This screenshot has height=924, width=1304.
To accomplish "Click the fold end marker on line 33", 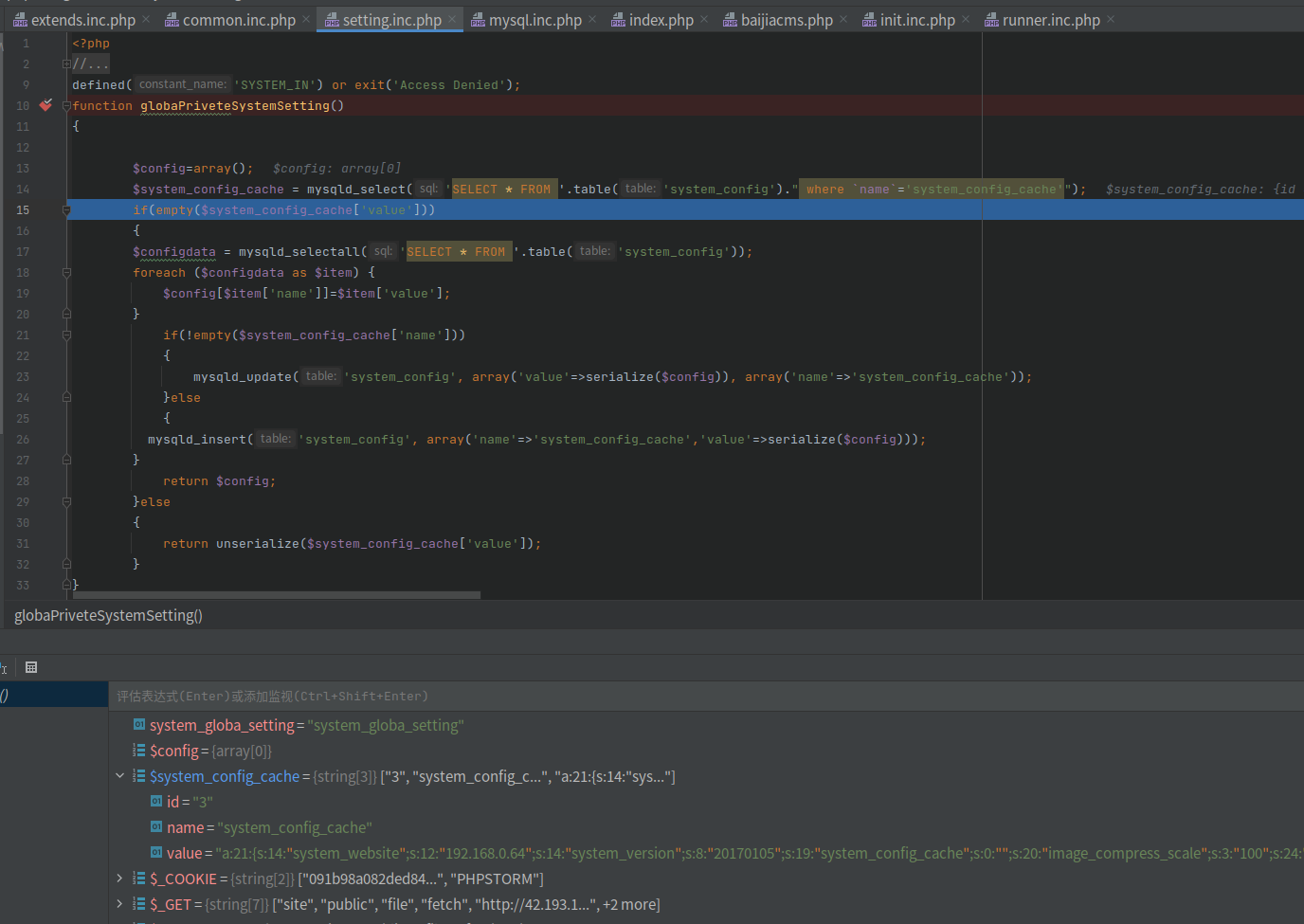I will [x=66, y=585].
